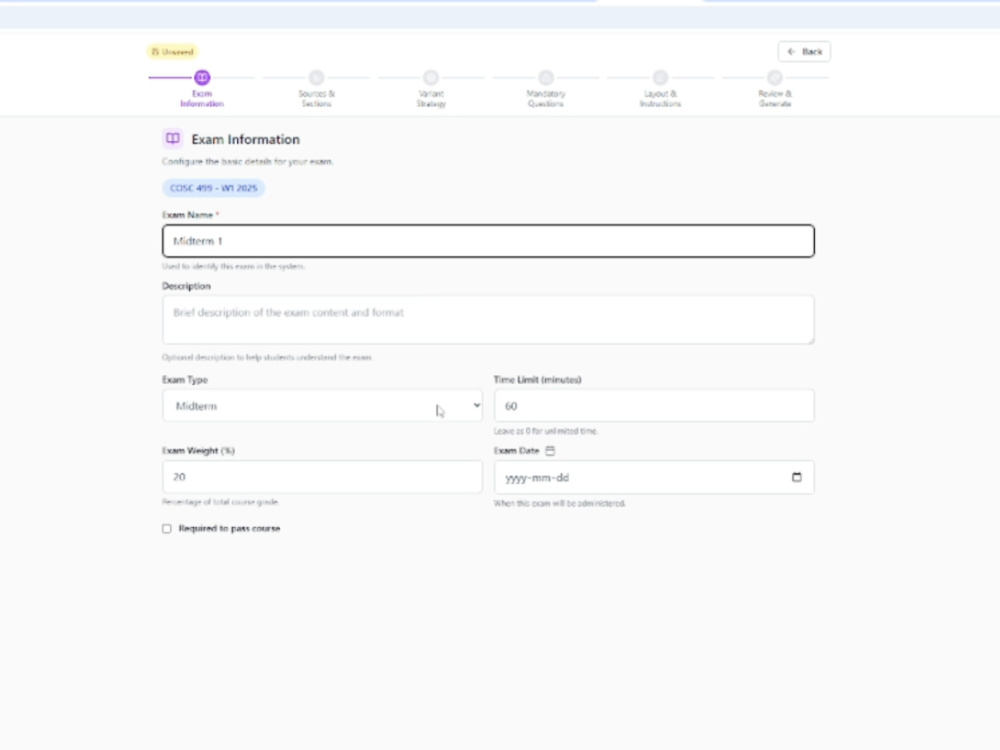The height and width of the screenshot is (750, 1000).
Task: Click the Mandatory Questions step circle
Action: pos(546,78)
